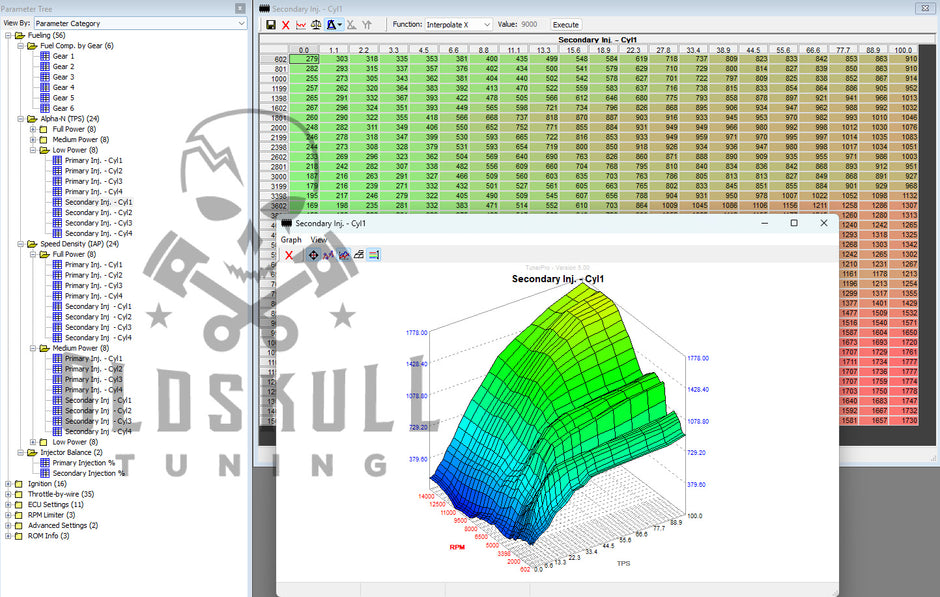Open the View menu in the graph window
940x597 pixels.
tap(318, 239)
